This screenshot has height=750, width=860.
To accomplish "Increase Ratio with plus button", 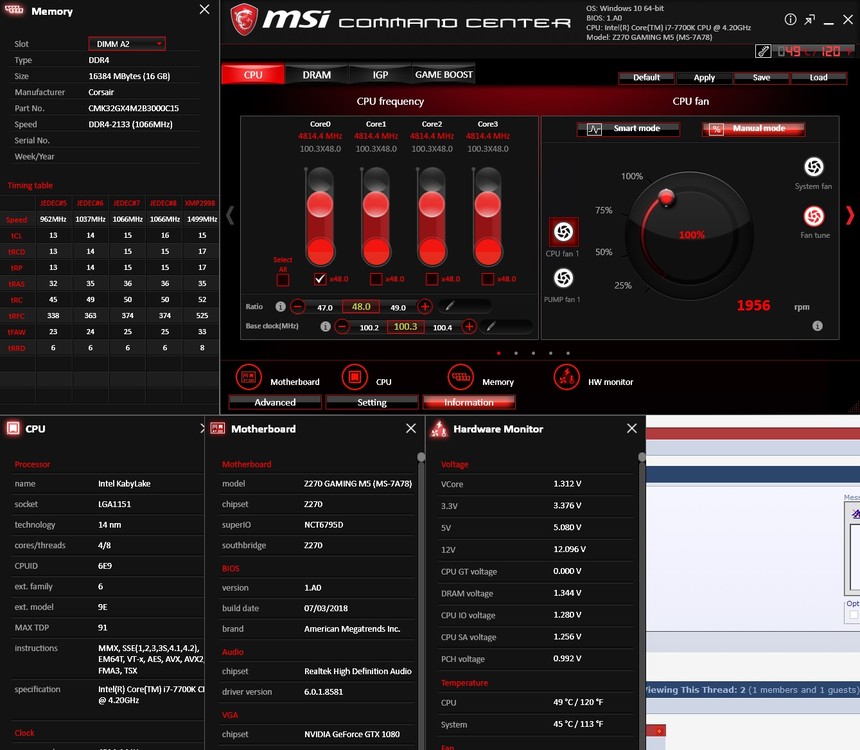I will point(425,307).
